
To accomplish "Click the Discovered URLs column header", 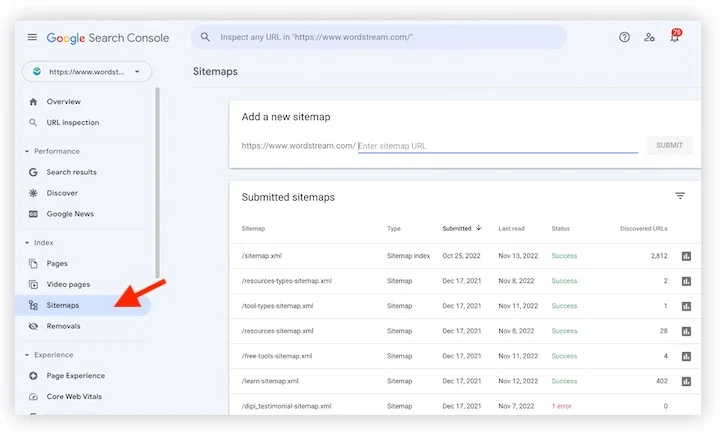I will pyautogui.click(x=644, y=229).
